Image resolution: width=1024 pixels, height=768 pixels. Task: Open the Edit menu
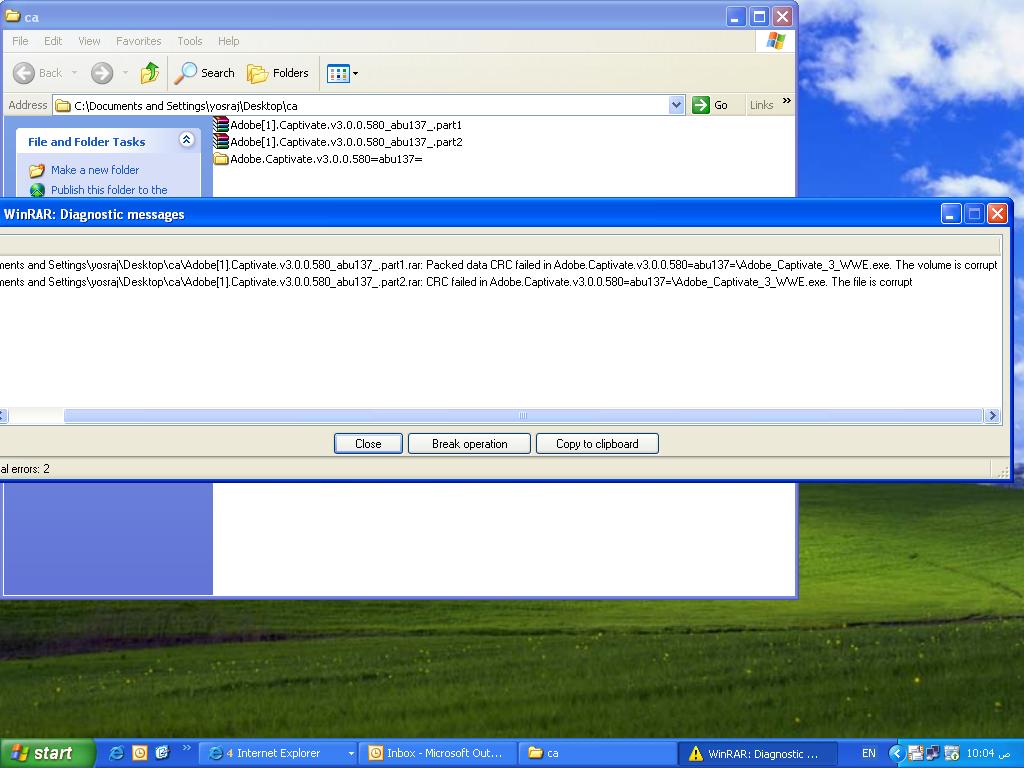[53, 41]
